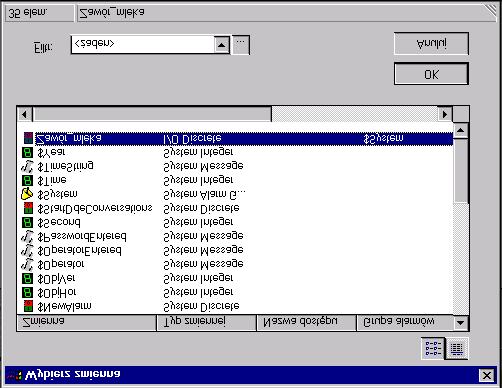This screenshot has width=502, height=388.
Task: Switch to details view mode icon
Action: click(457, 349)
